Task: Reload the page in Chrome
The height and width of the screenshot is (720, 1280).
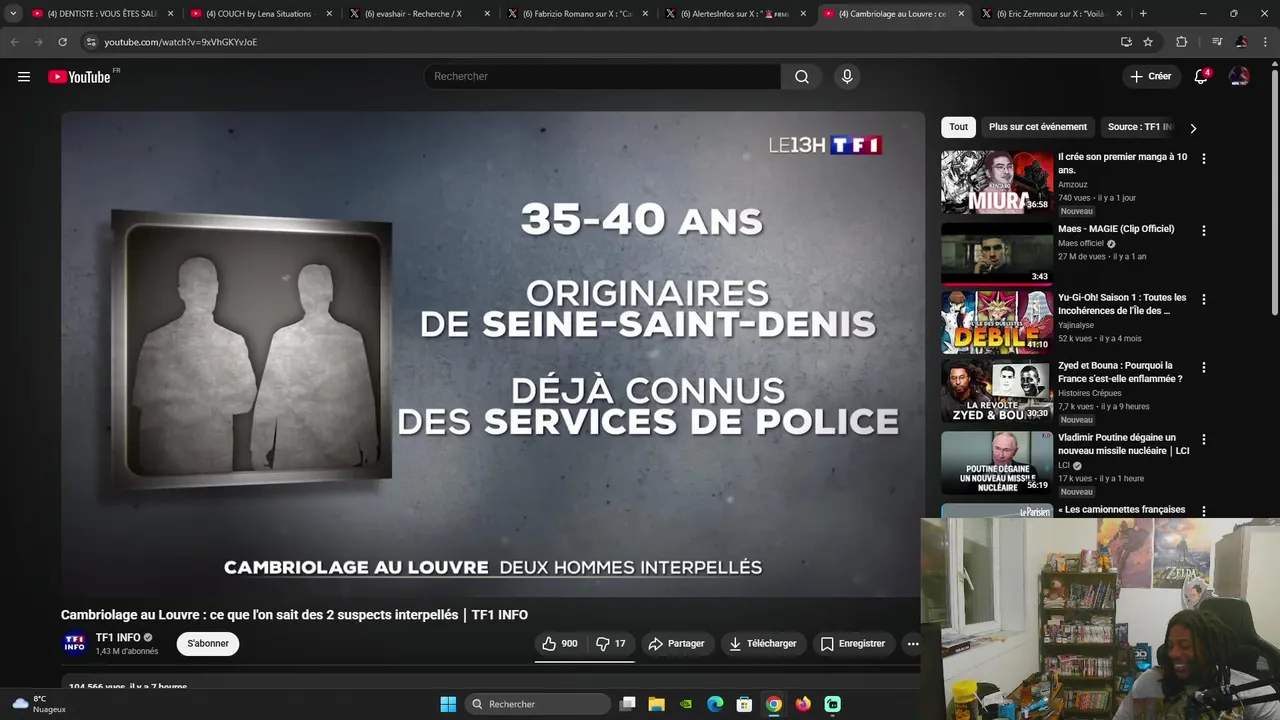Action: (x=62, y=42)
